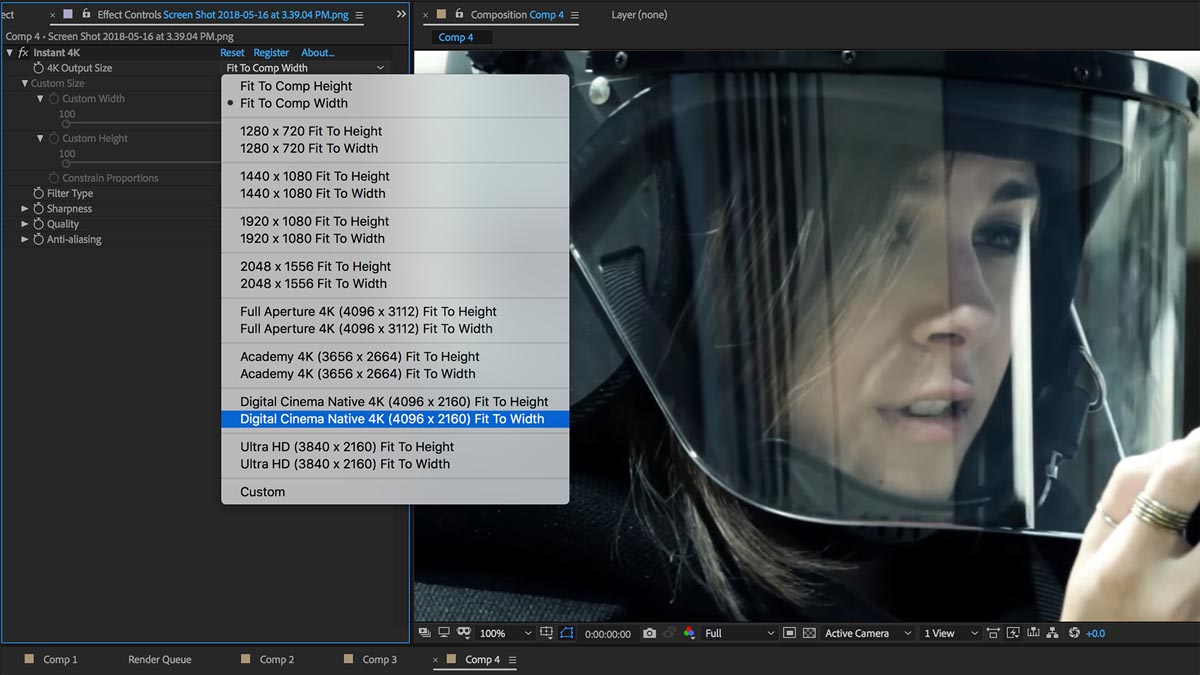
Task: Click the Register link
Action: [271, 53]
